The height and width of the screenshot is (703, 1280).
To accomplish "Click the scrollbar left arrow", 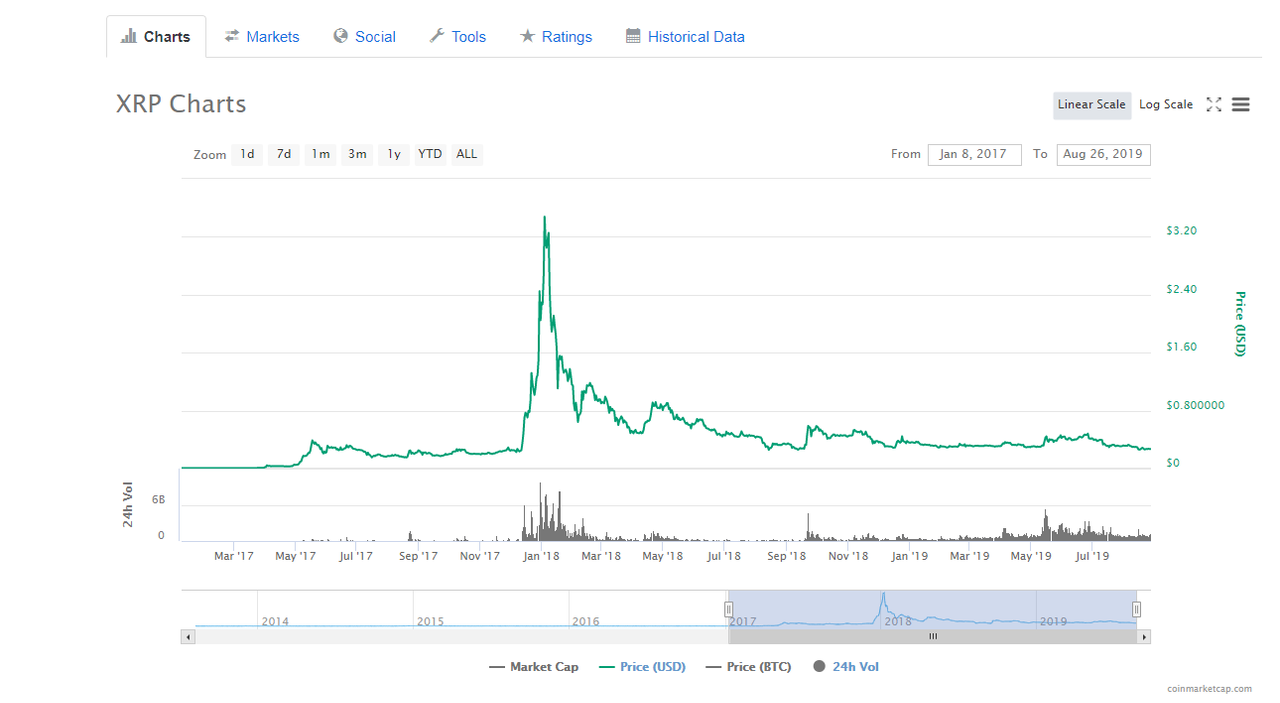I will pos(188,636).
